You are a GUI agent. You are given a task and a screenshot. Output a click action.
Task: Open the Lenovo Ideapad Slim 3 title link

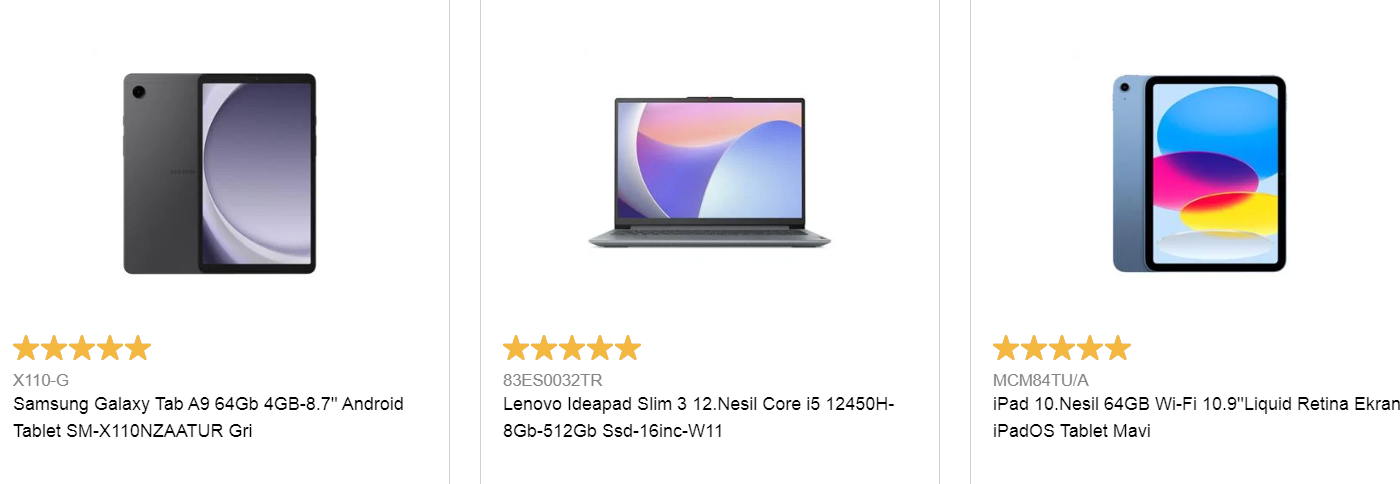tap(698, 418)
